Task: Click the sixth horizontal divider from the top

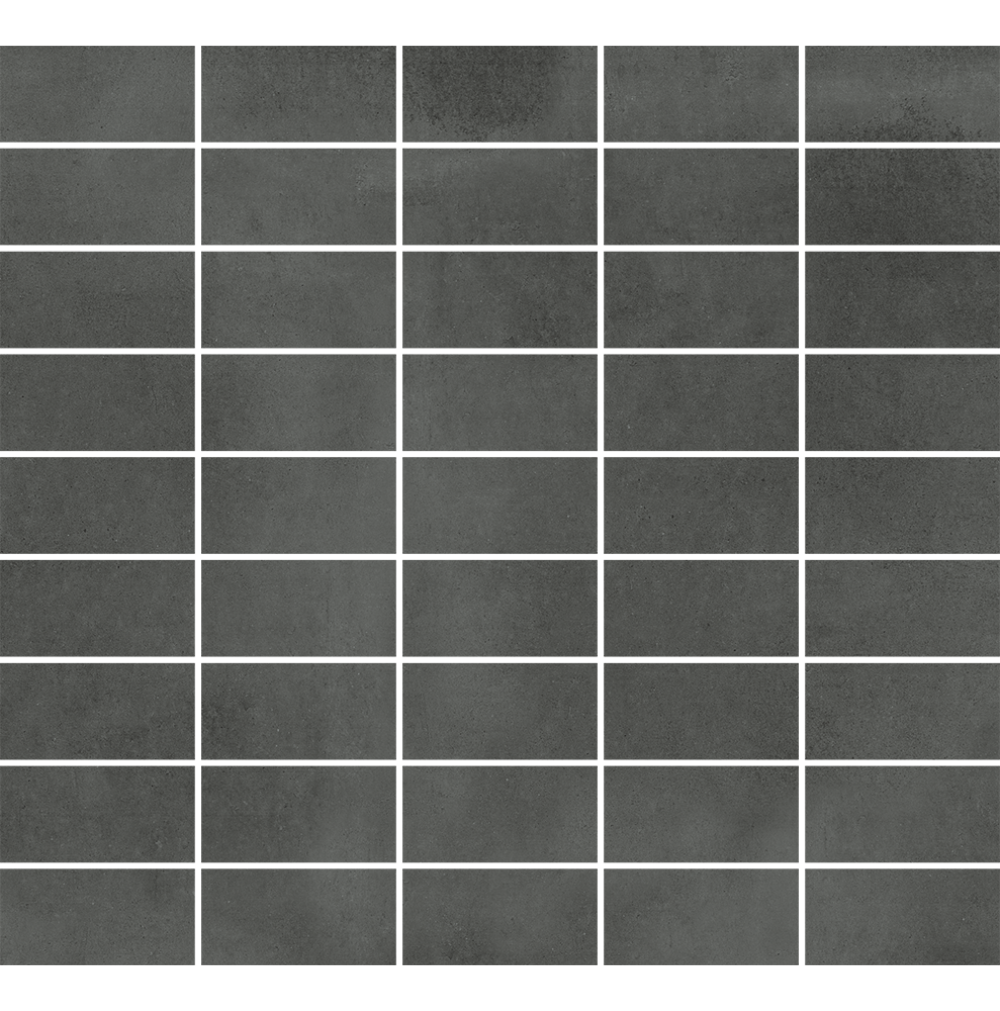Action: 500,660
